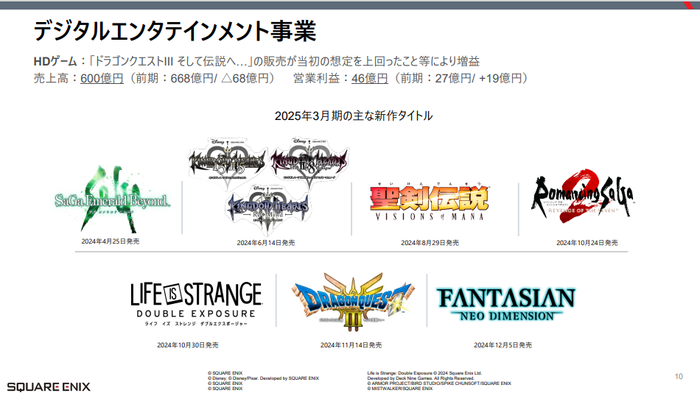Click the date 2024年4月25日発売
This screenshot has height=396, width=700.
(x=110, y=241)
